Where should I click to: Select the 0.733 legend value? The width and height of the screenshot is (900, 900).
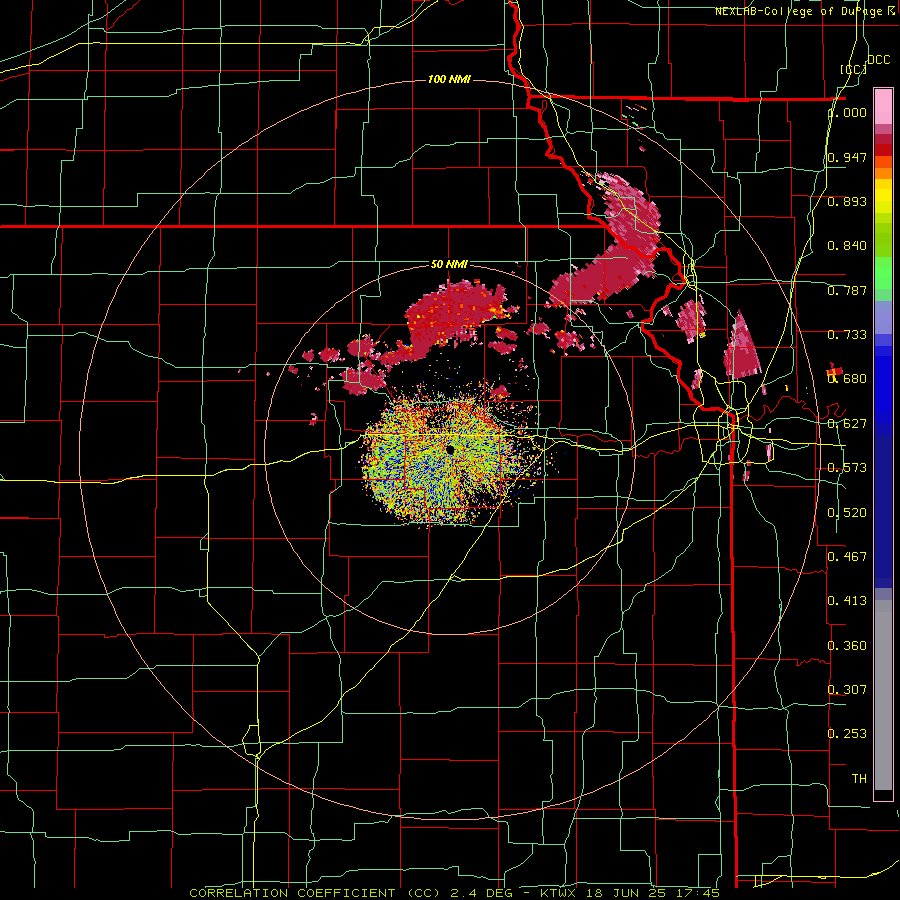tap(847, 335)
